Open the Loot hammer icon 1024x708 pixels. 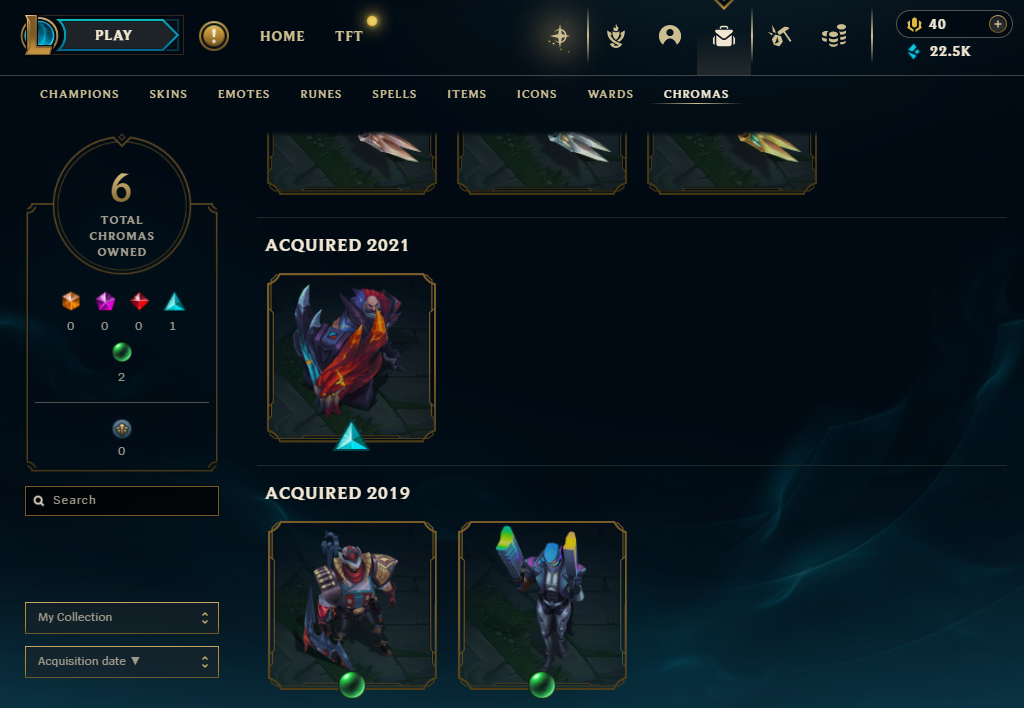tap(780, 36)
